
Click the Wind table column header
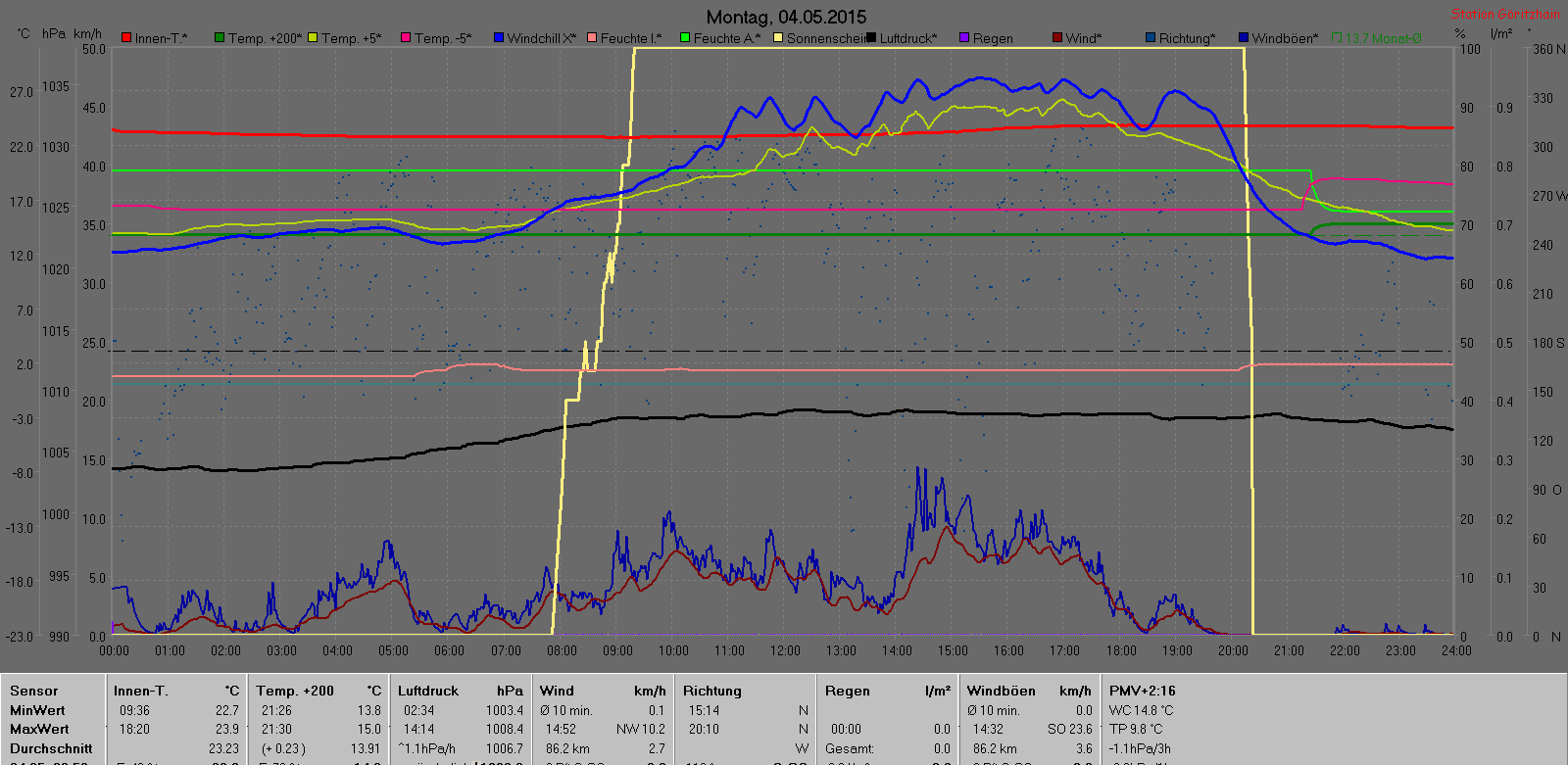(557, 691)
